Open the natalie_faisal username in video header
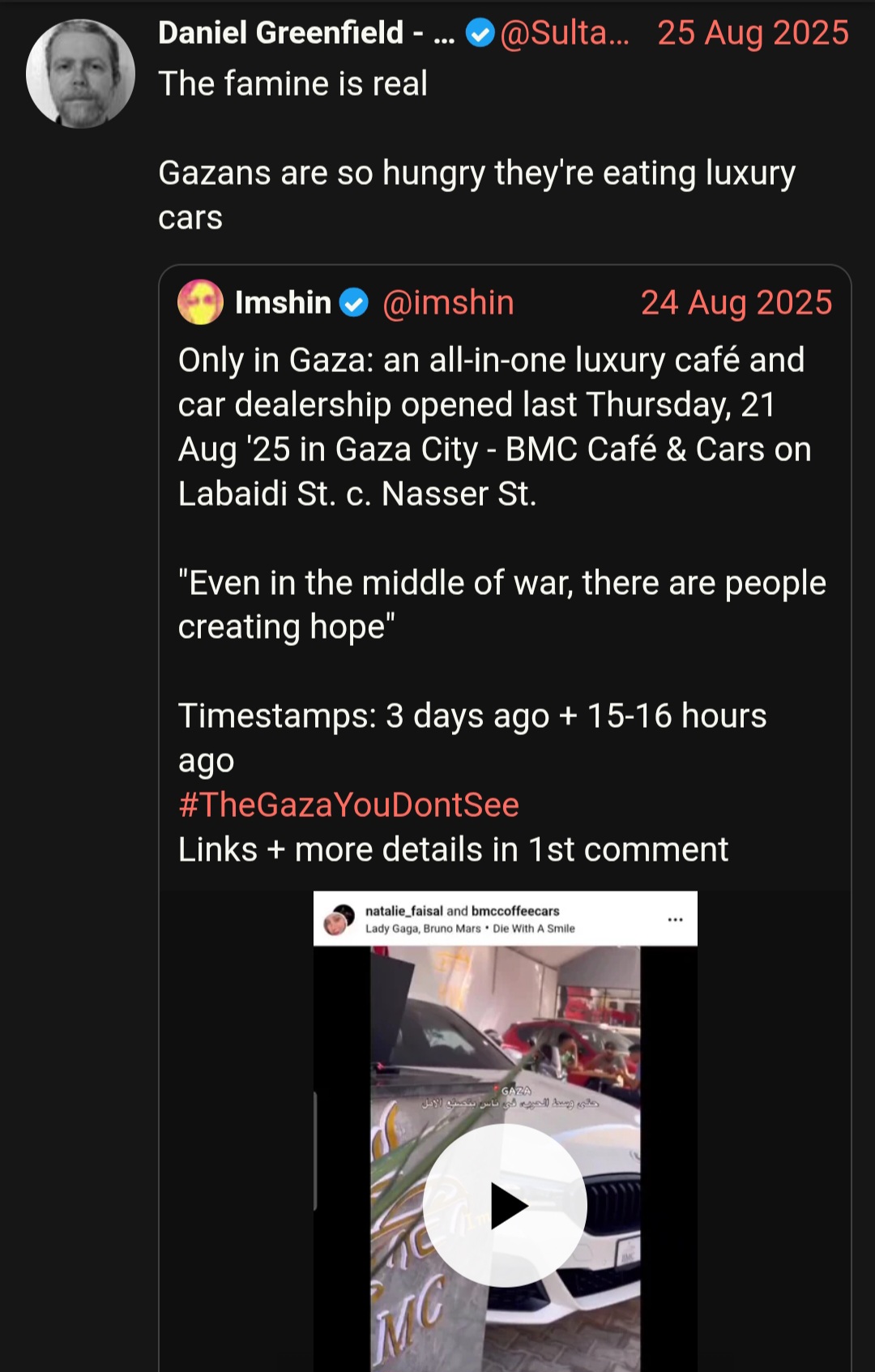The width and height of the screenshot is (875, 1372). point(403,911)
